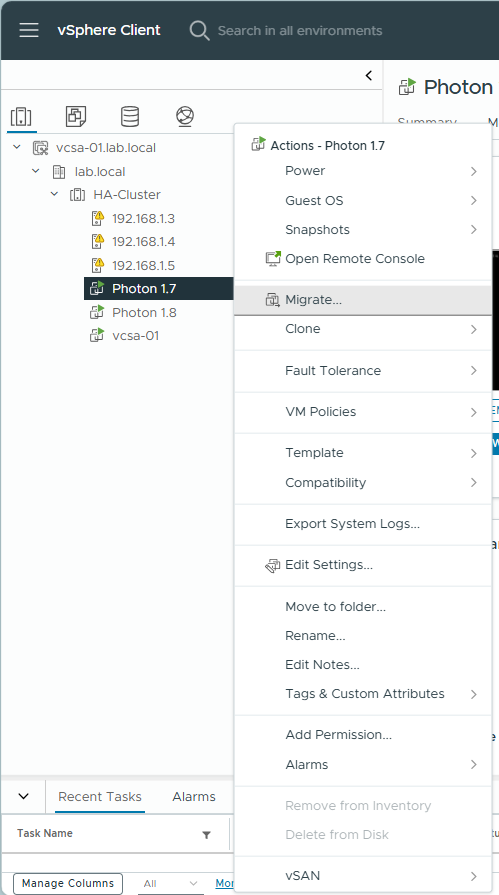Select host 192.168.1.5 in the tree

click(x=143, y=265)
